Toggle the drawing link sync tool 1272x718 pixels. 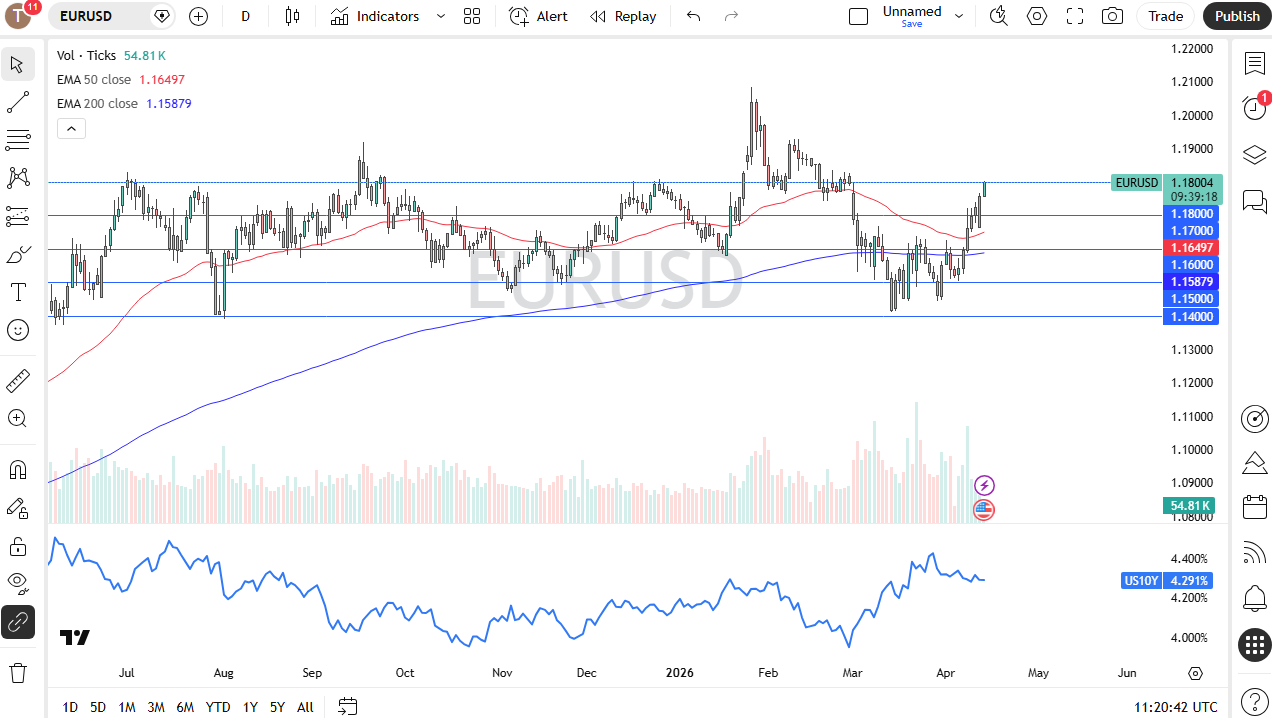pyautogui.click(x=18, y=622)
